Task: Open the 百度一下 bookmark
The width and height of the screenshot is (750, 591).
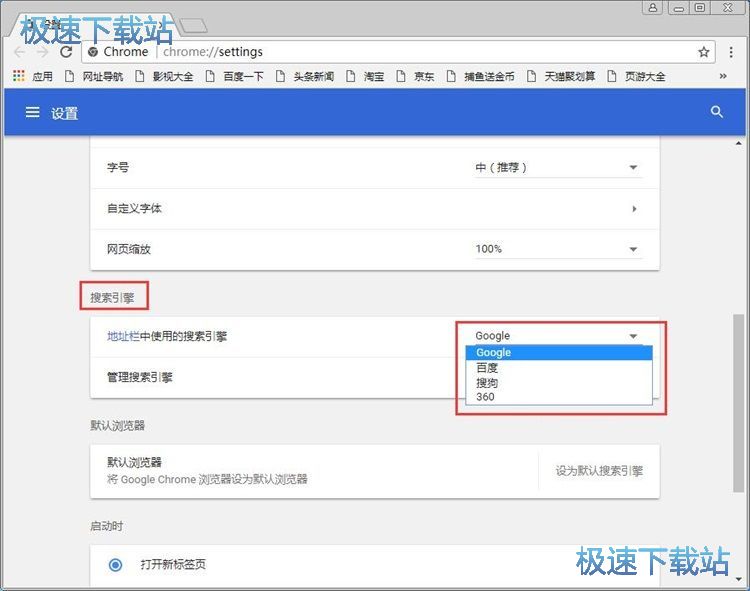Action: coord(235,76)
